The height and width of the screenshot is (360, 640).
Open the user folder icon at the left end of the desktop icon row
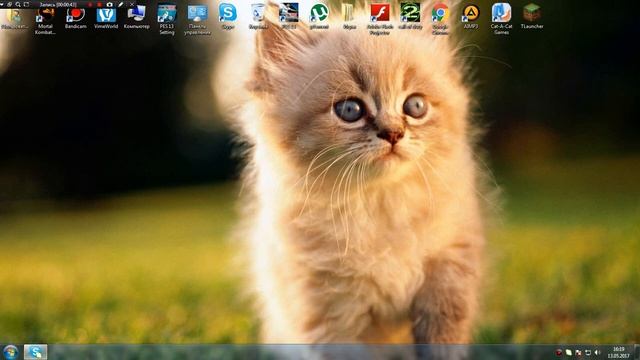pyautogui.click(x=14, y=19)
